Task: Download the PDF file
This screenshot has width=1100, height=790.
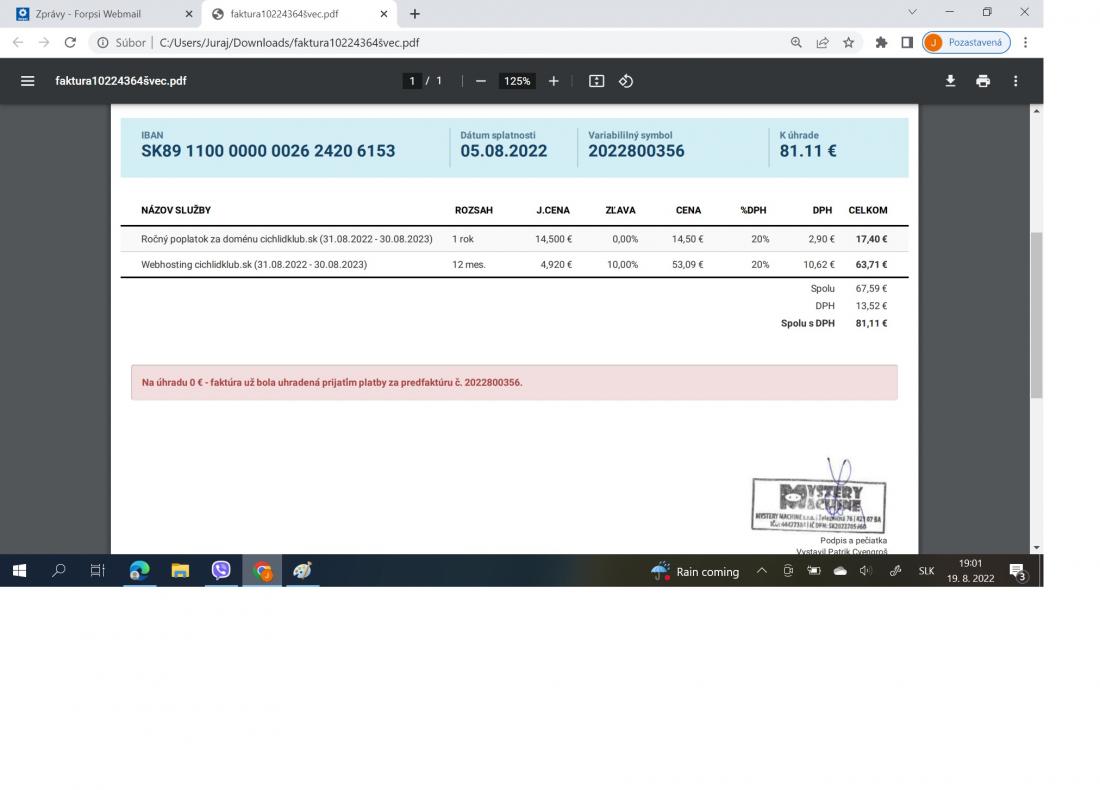Action: [951, 81]
